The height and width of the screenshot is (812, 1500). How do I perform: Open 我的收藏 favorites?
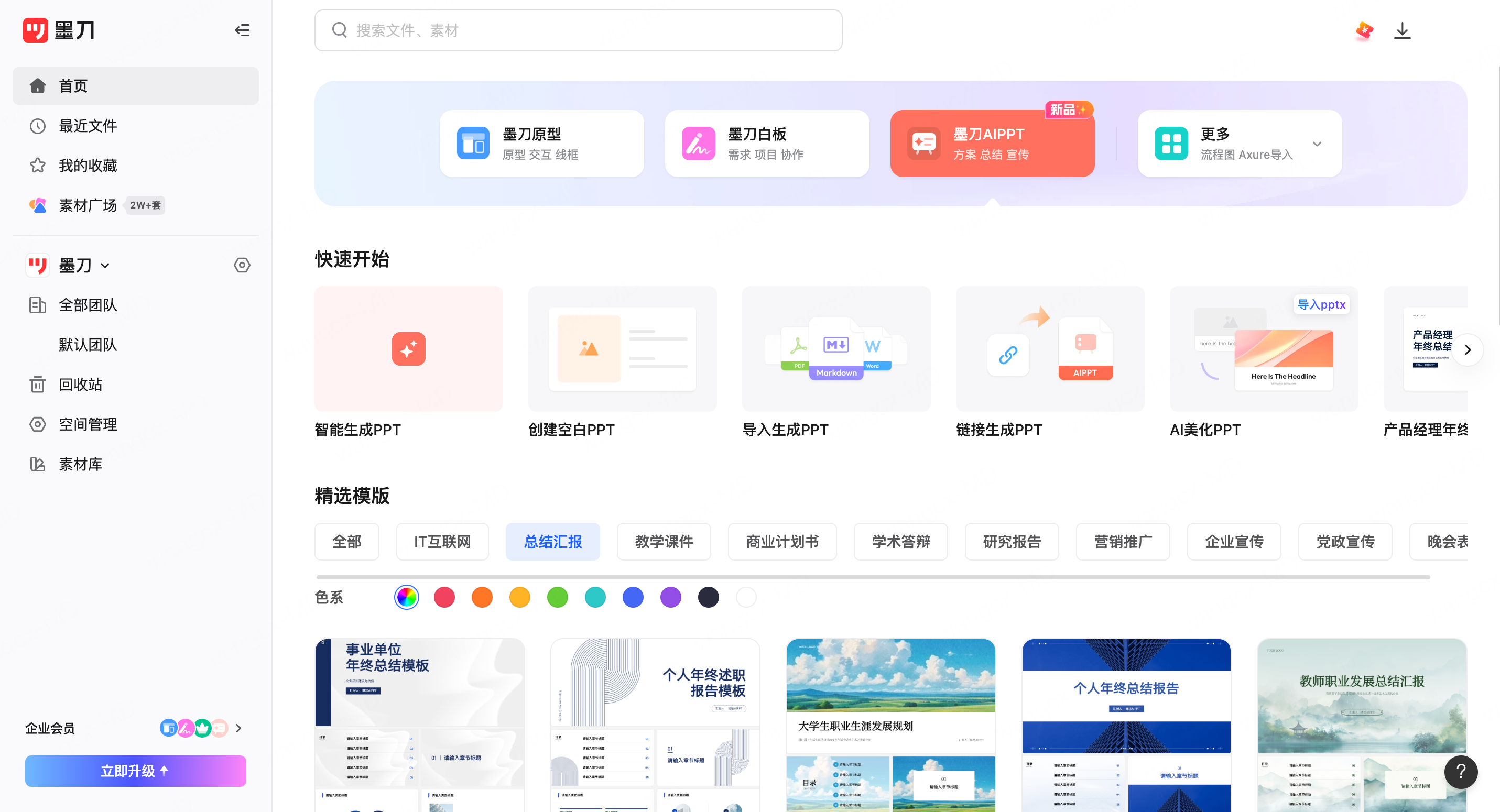88,166
